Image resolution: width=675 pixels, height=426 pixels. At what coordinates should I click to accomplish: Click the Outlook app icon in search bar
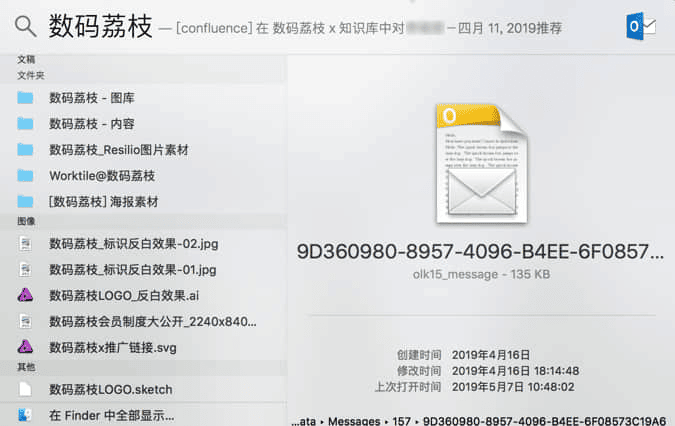pyautogui.click(x=641, y=26)
